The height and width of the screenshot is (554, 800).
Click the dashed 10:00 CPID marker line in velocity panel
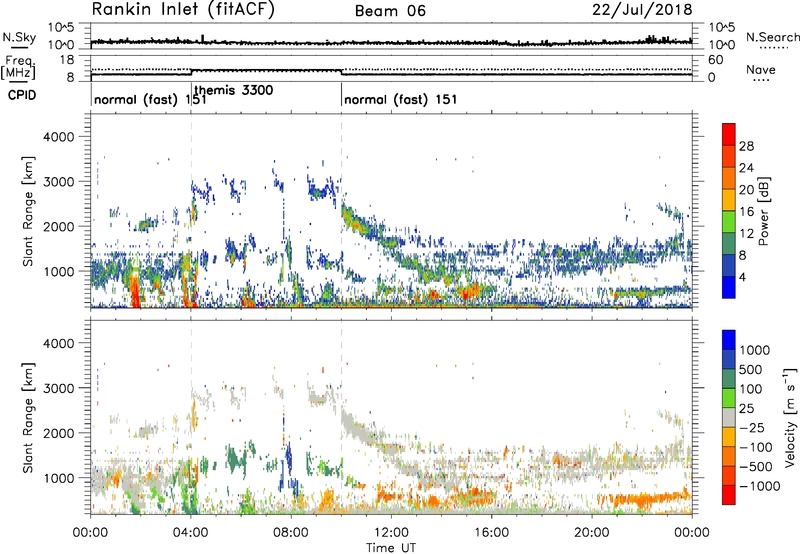[341, 417]
